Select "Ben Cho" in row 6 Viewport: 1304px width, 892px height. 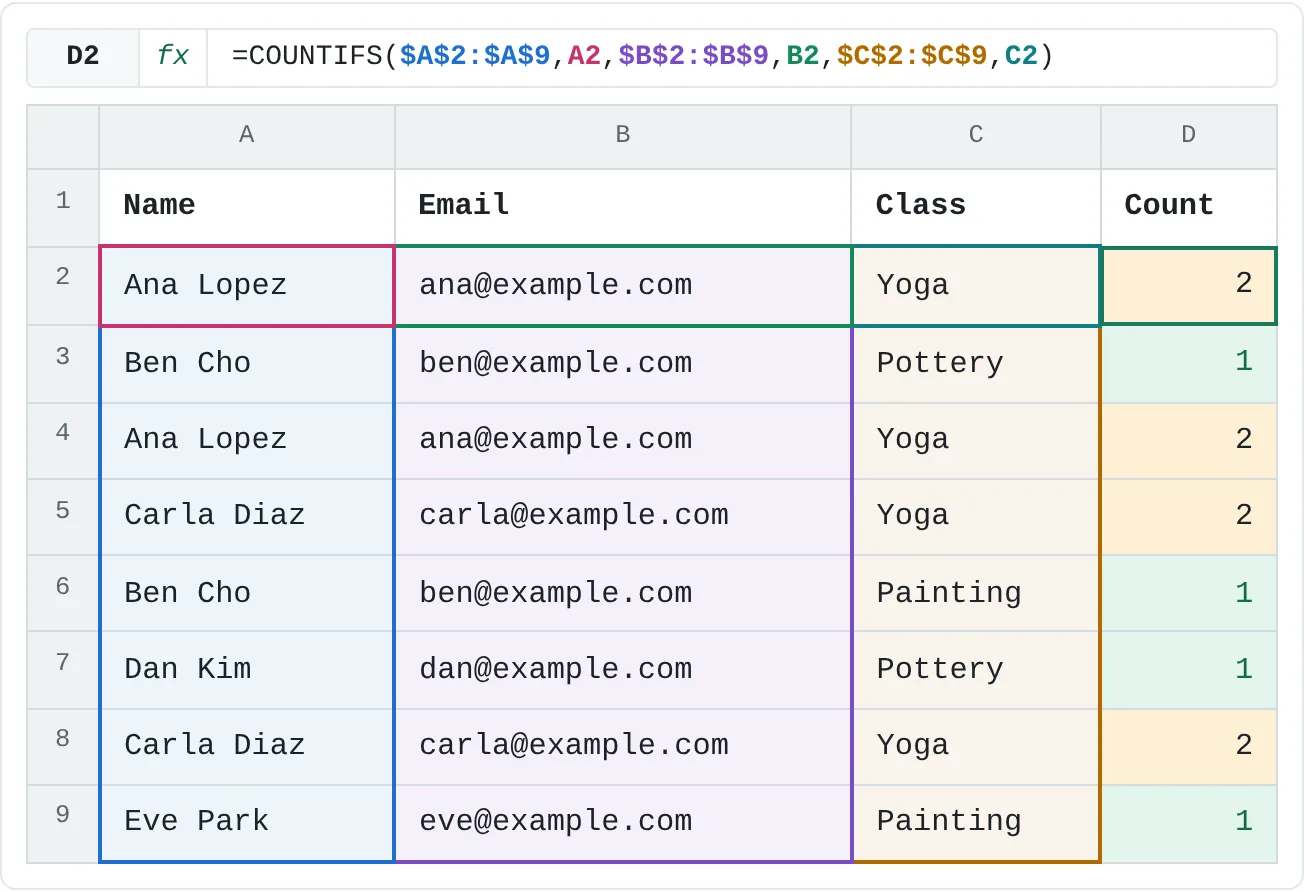point(247,593)
